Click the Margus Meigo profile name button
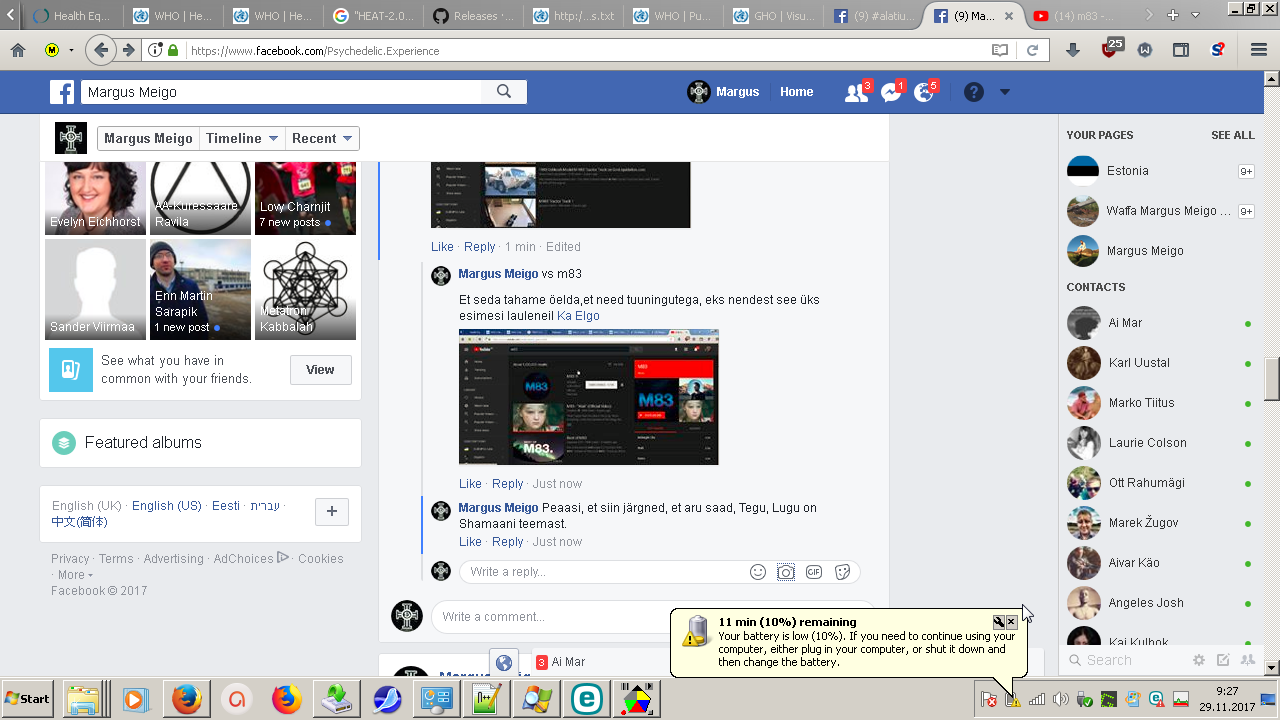 [148, 139]
